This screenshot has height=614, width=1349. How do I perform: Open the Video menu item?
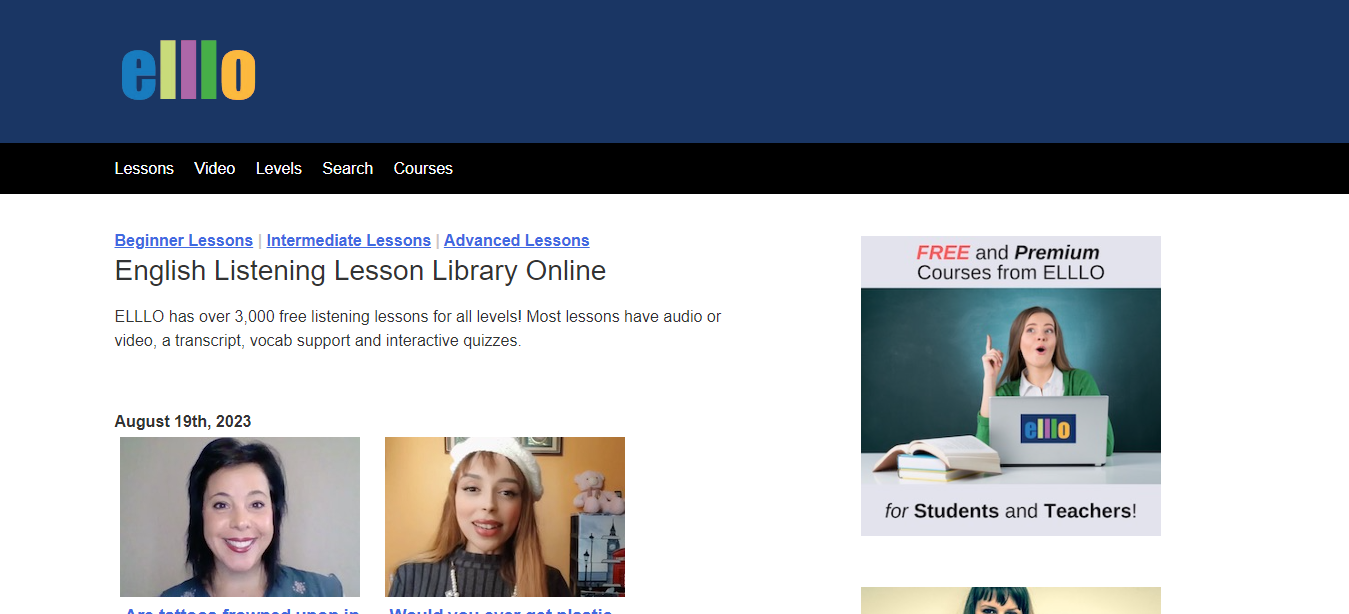(215, 168)
